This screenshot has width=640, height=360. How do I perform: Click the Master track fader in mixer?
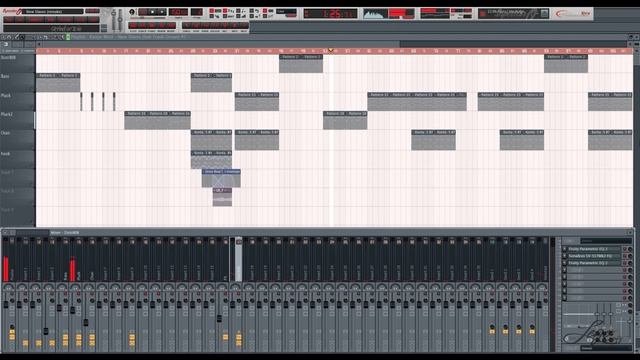[x=6, y=304]
